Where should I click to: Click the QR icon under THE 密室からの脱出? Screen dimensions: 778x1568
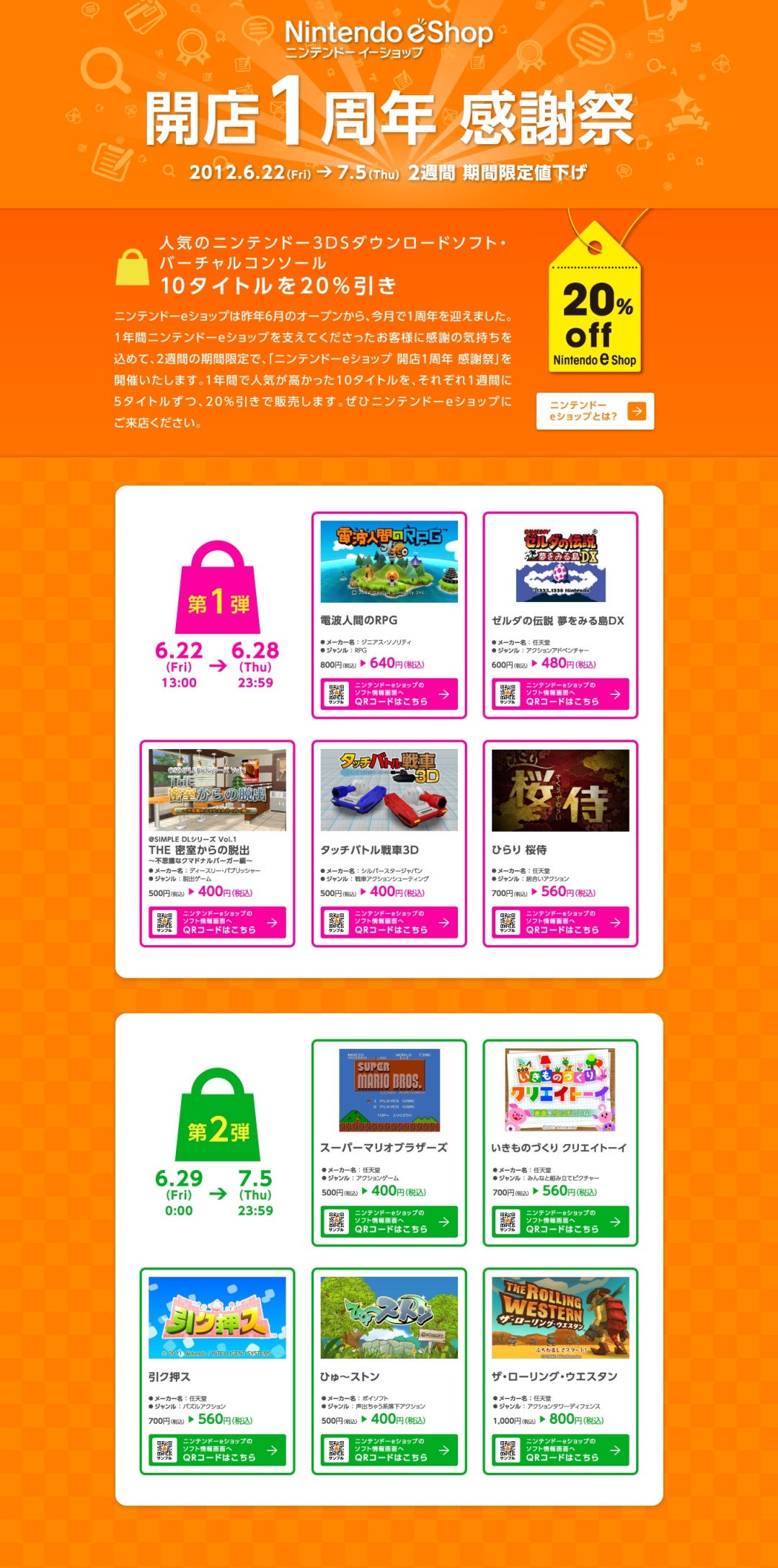(x=164, y=922)
